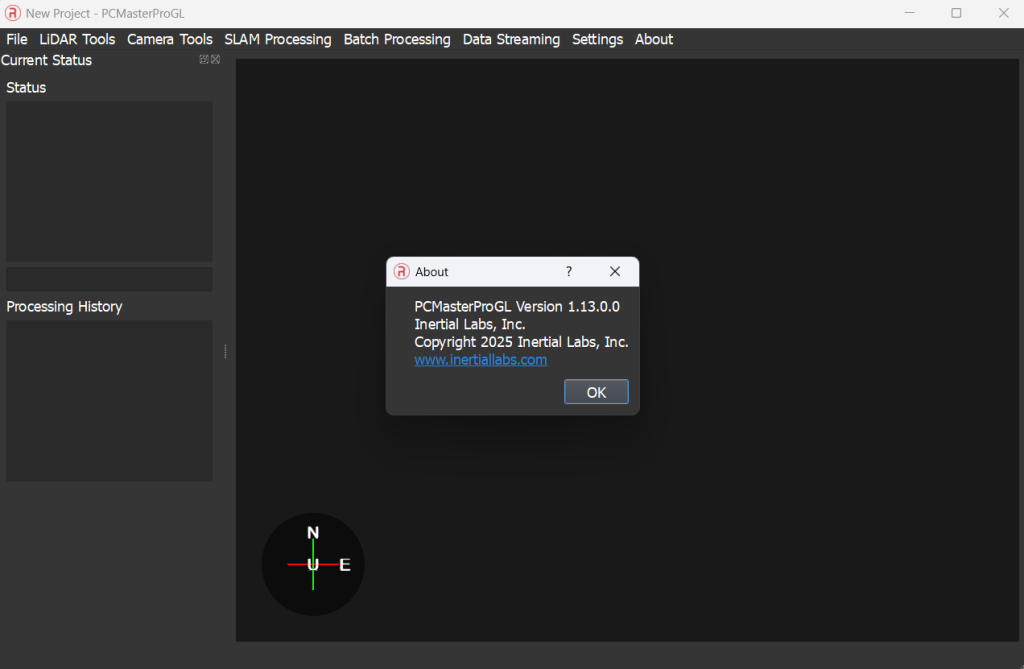Click the app logo in the window title bar

13,13
